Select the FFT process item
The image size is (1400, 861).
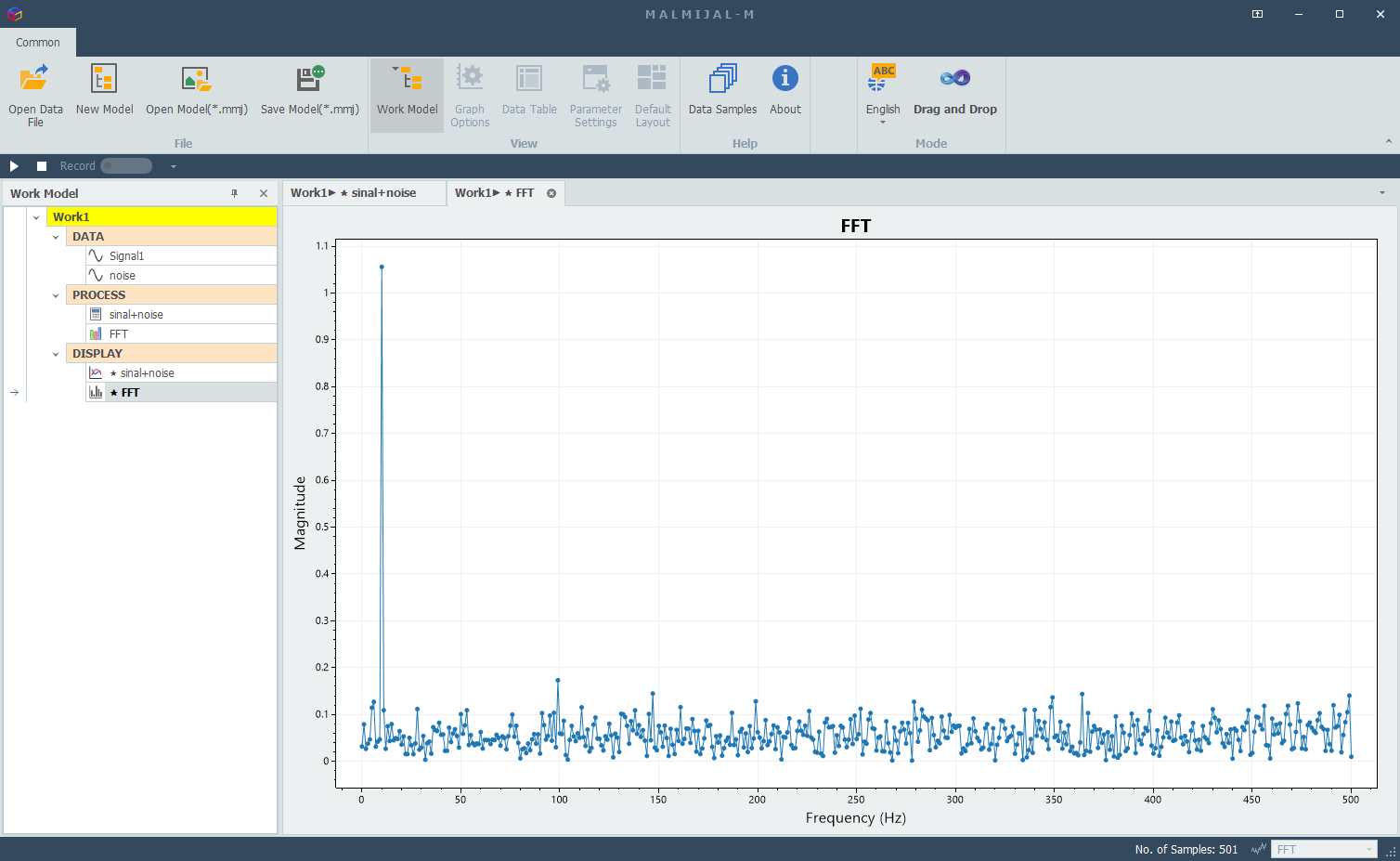pos(181,334)
